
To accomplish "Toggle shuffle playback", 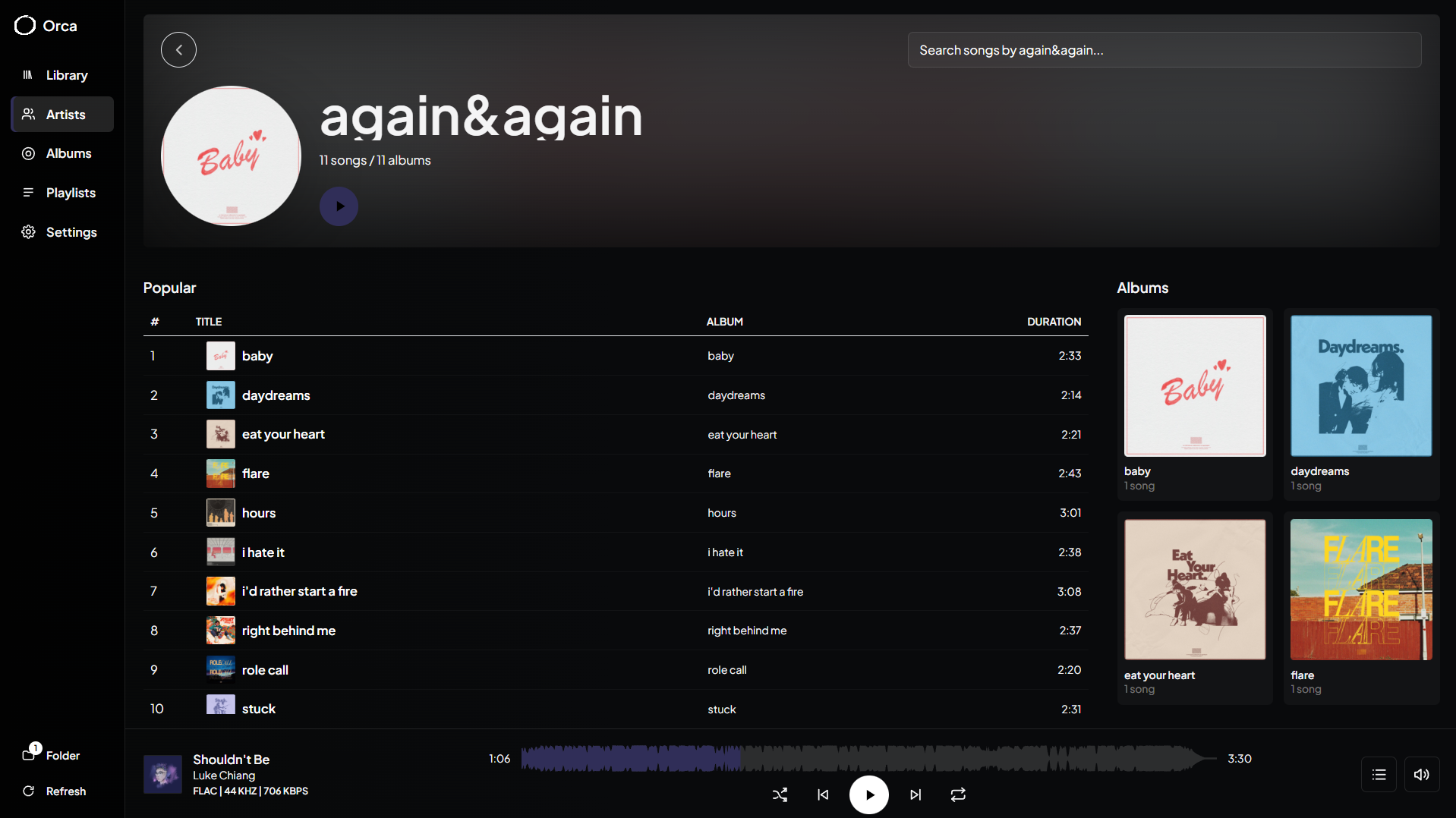I will pos(780,794).
